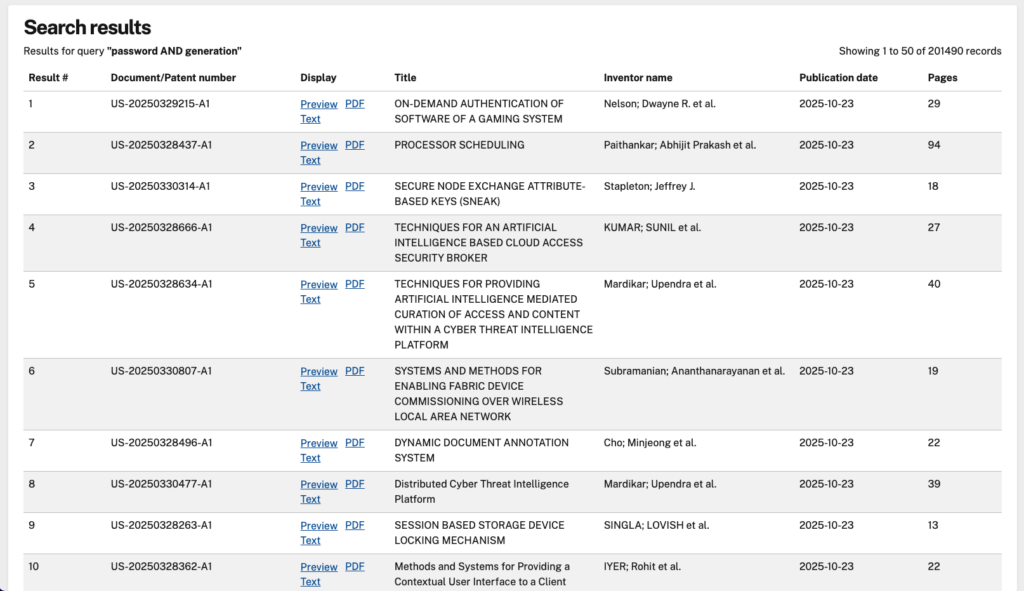Click Document/Patent number column header
The image size is (1024, 591).
[x=173, y=78]
